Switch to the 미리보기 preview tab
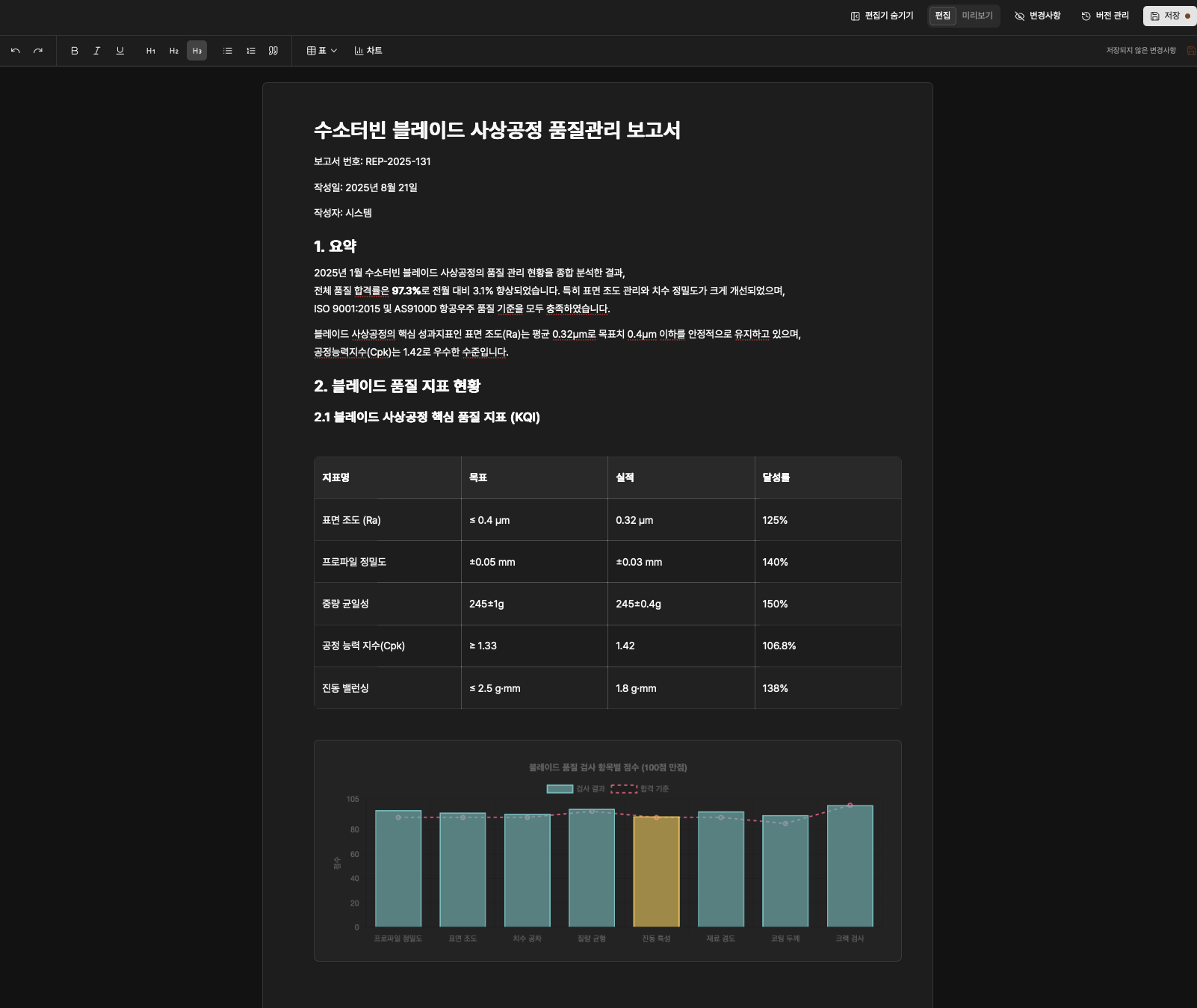Image resolution: width=1197 pixels, height=1008 pixels. pos(977,16)
